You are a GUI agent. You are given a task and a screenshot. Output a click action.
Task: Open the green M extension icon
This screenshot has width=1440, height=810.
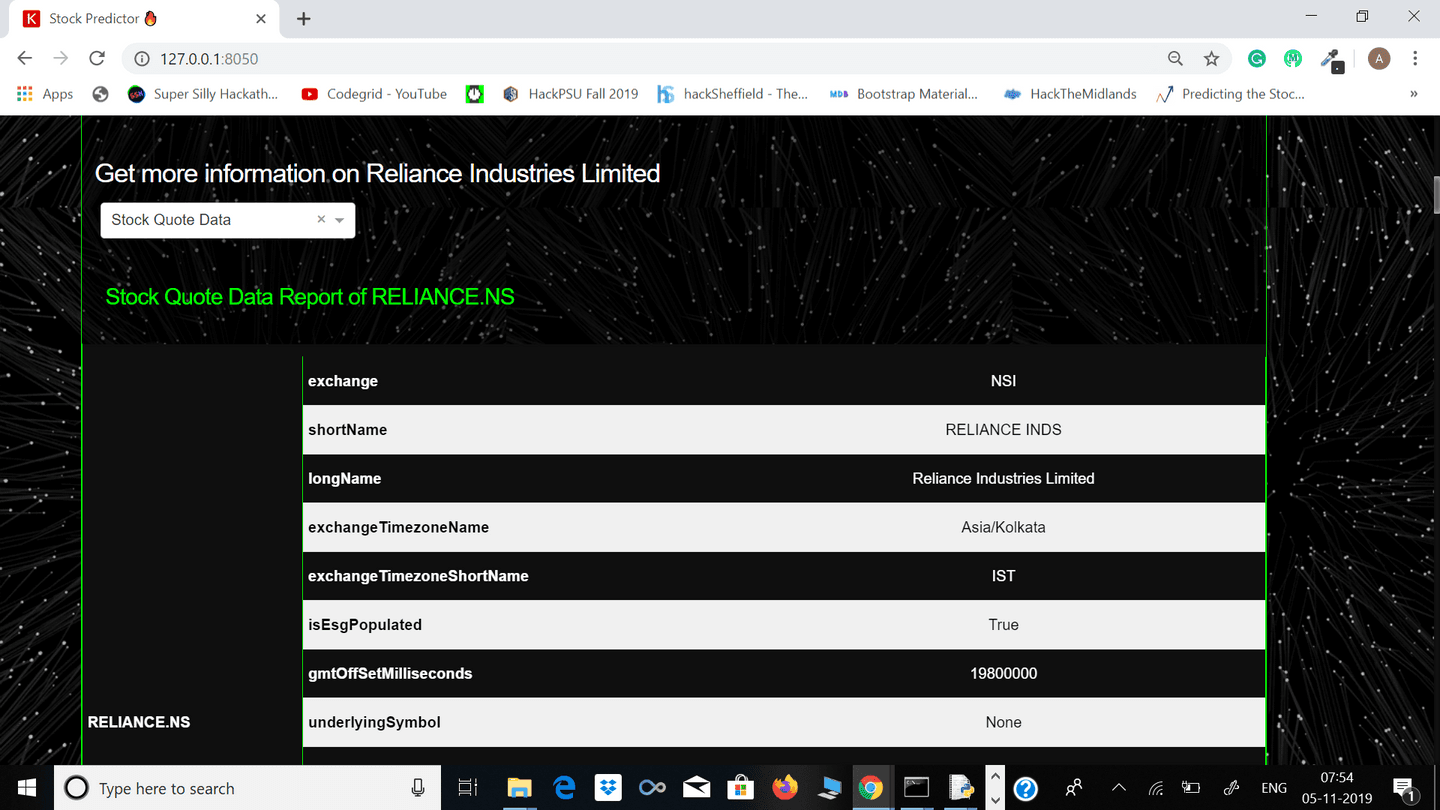pyautogui.click(x=1294, y=59)
